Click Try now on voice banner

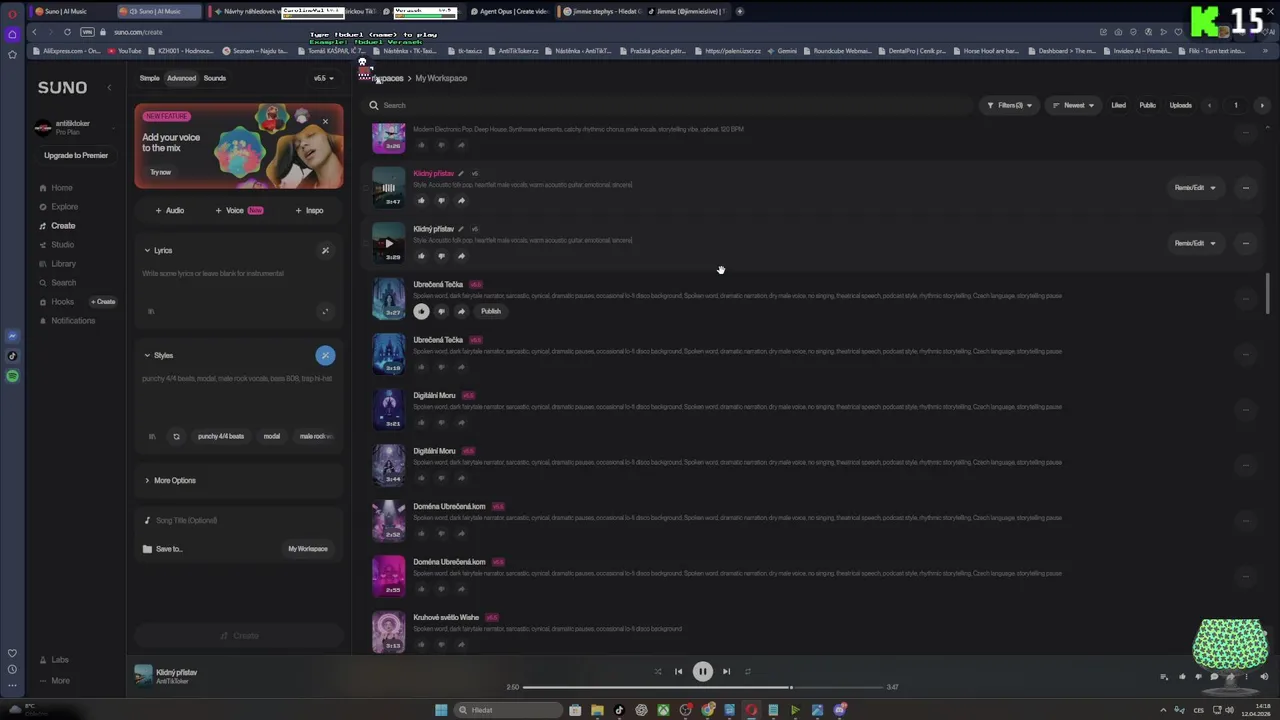(160, 172)
